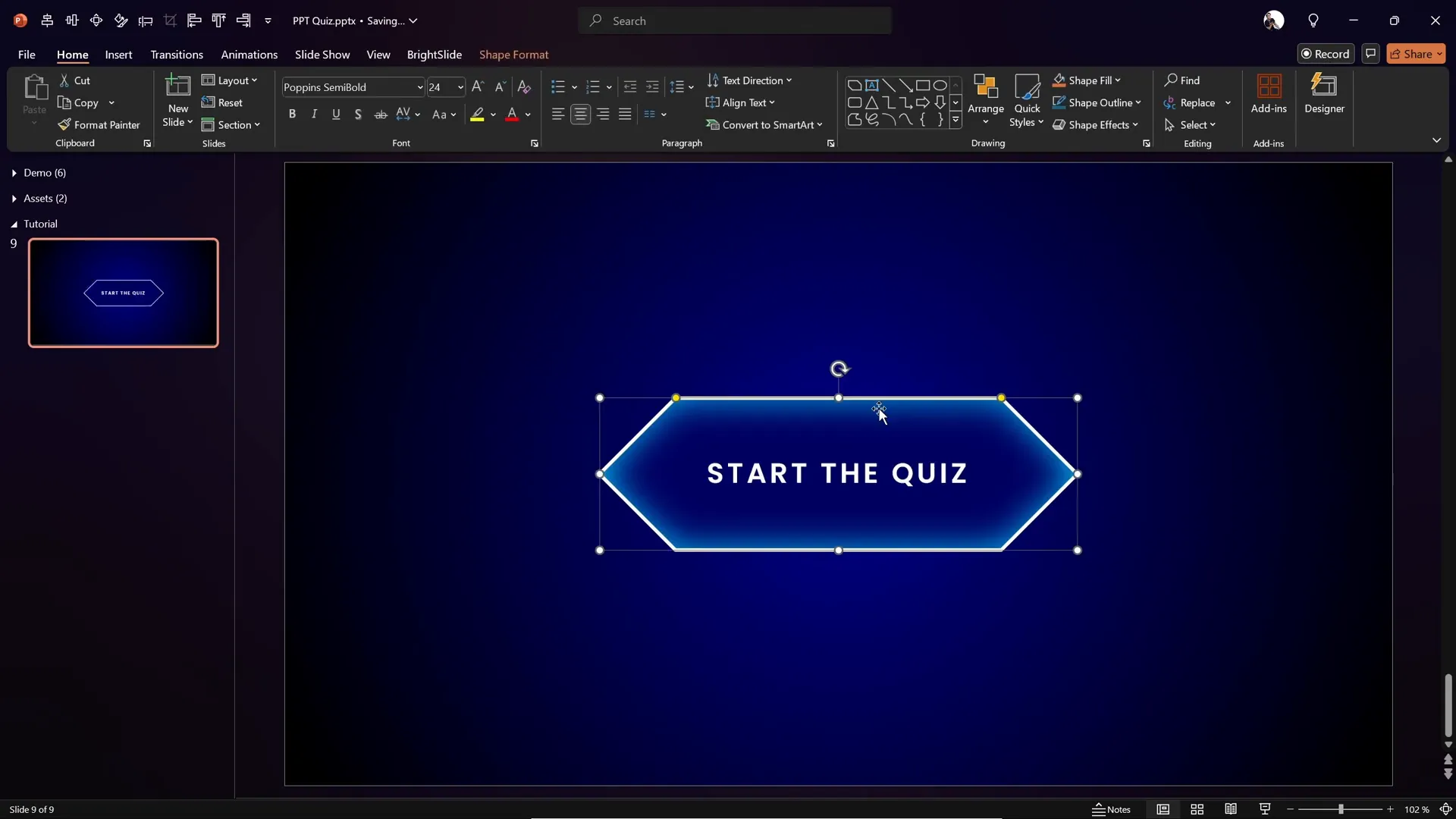Viewport: 1456px width, 819px height.
Task: Open the Comments pane icon
Action: (1370, 54)
